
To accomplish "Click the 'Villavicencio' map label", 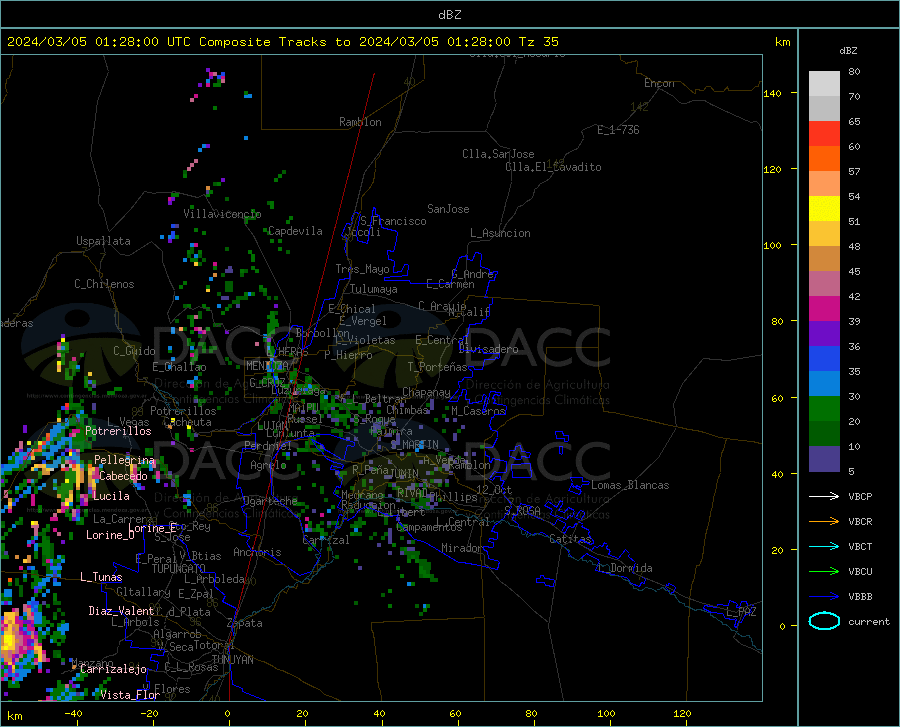I will [x=222, y=214].
